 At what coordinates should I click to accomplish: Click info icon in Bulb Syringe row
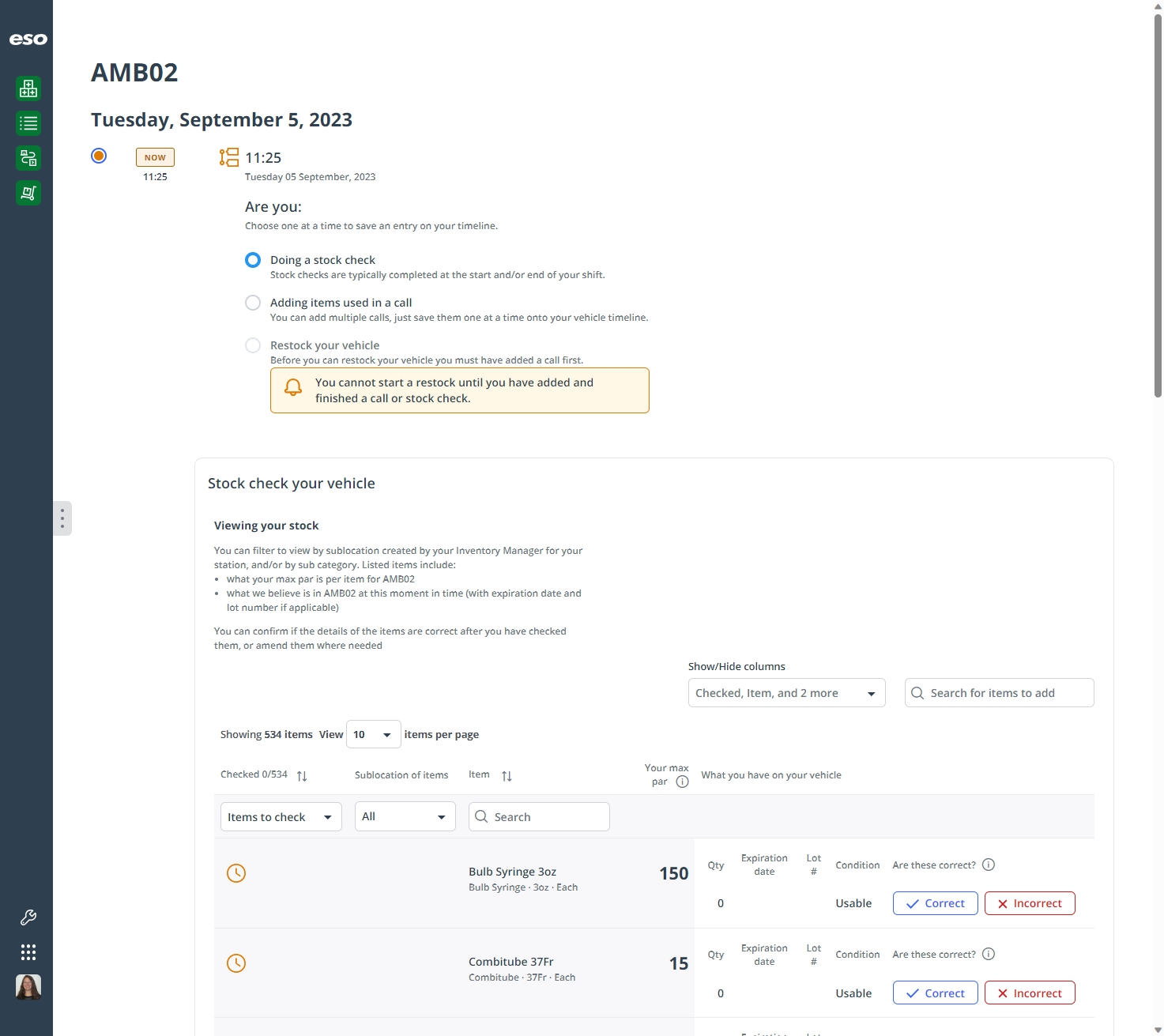coord(989,865)
